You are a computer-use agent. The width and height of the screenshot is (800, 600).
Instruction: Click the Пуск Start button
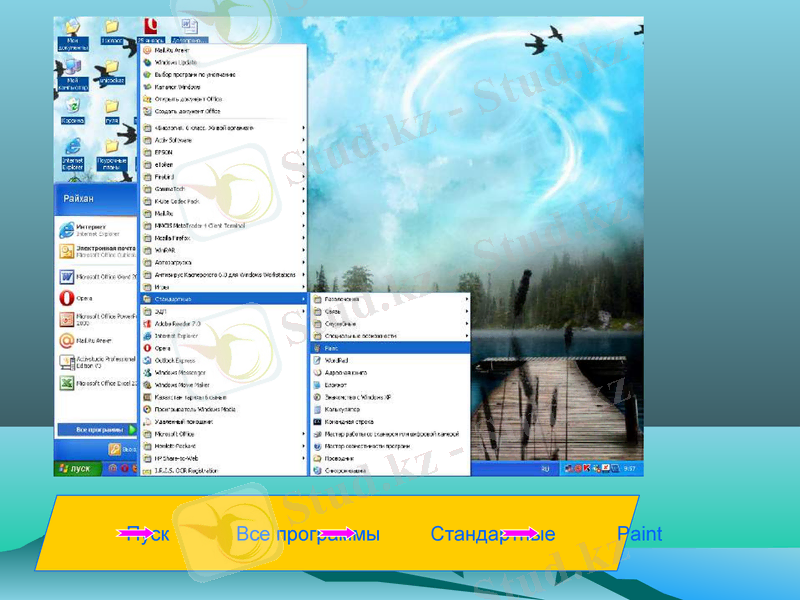pyautogui.click(x=77, y=468)
